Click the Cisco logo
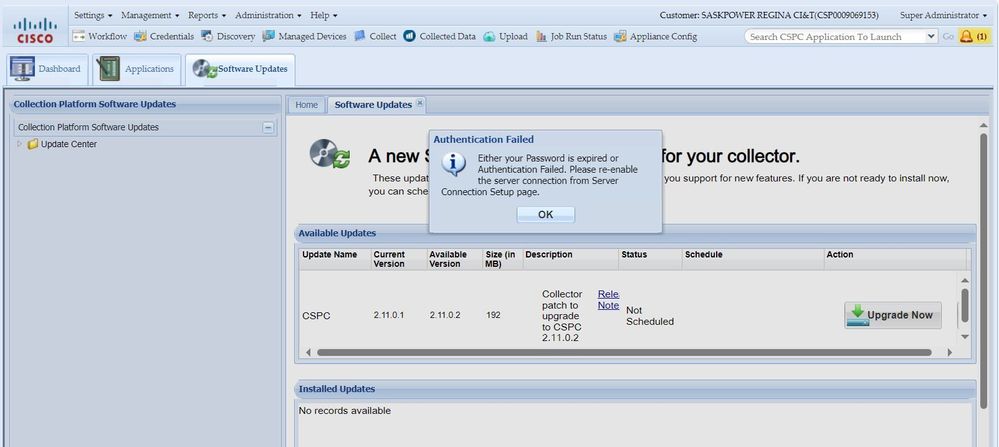The width and height of the screenshot is (999, 447). [x=35, y=30]
